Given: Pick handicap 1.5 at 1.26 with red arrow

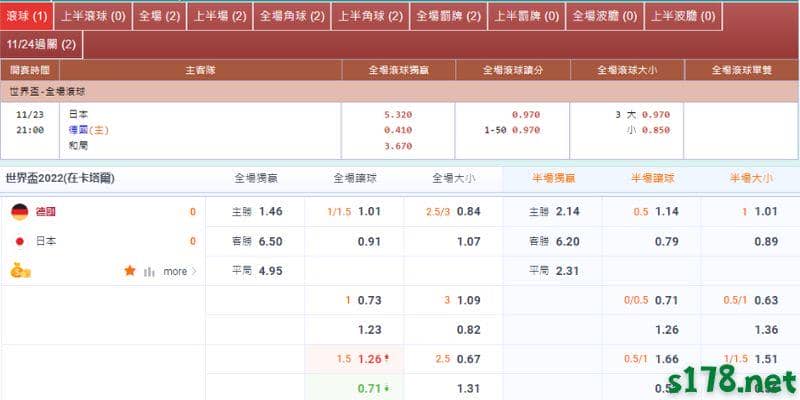Looking at the screenshot, I should (363, 359).
